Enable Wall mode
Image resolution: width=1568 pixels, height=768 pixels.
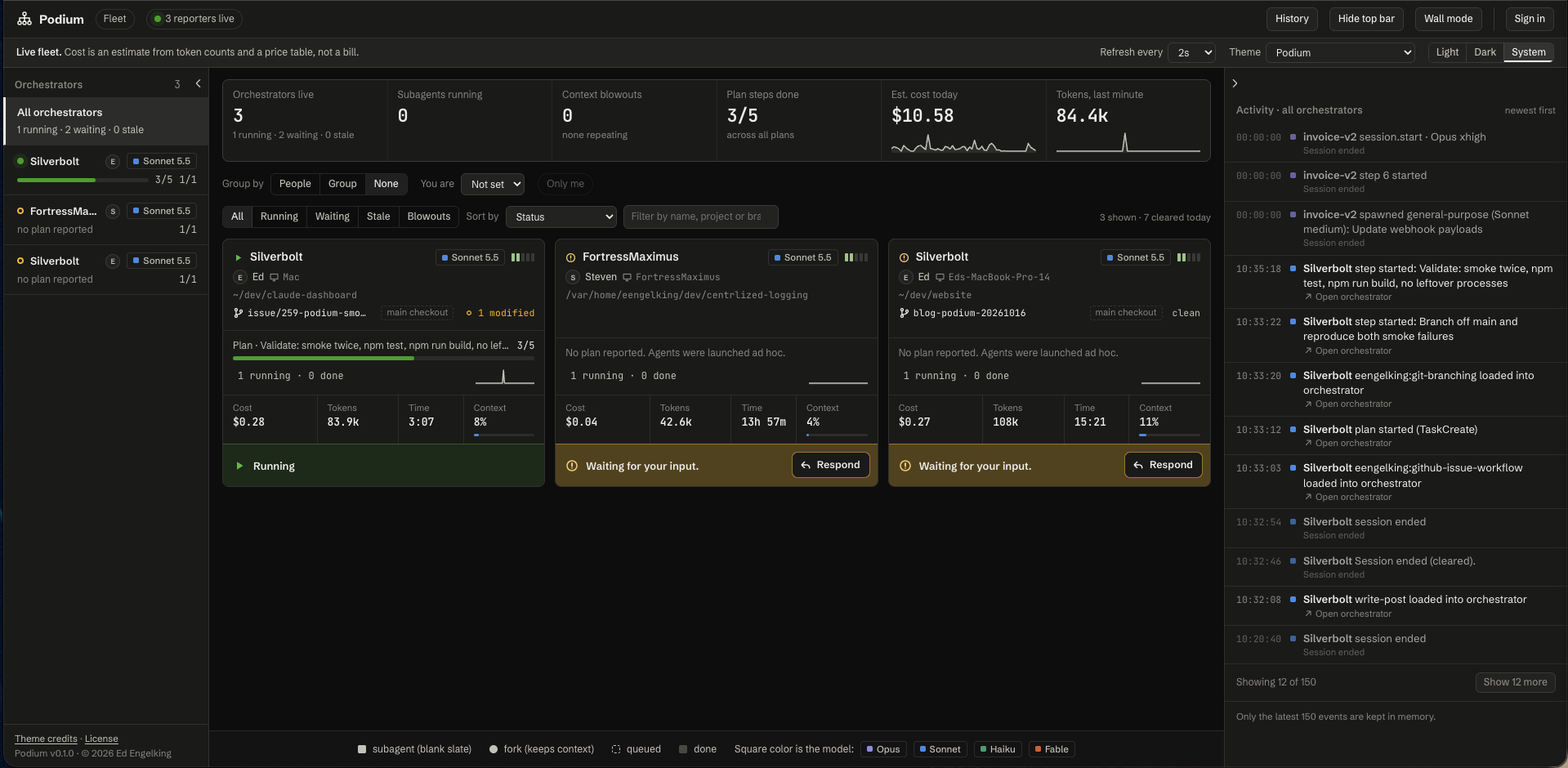pos(1448,19)
